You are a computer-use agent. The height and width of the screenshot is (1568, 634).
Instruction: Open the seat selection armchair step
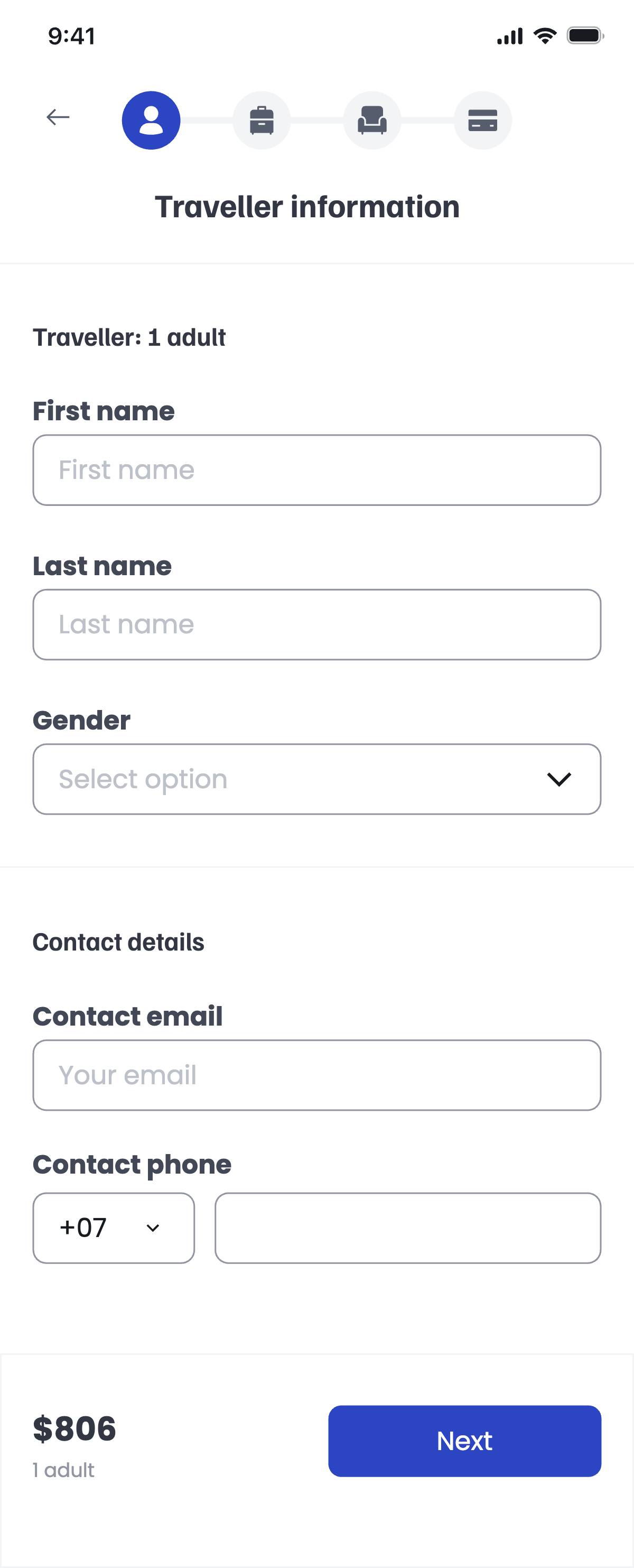[x=372, y=120]
